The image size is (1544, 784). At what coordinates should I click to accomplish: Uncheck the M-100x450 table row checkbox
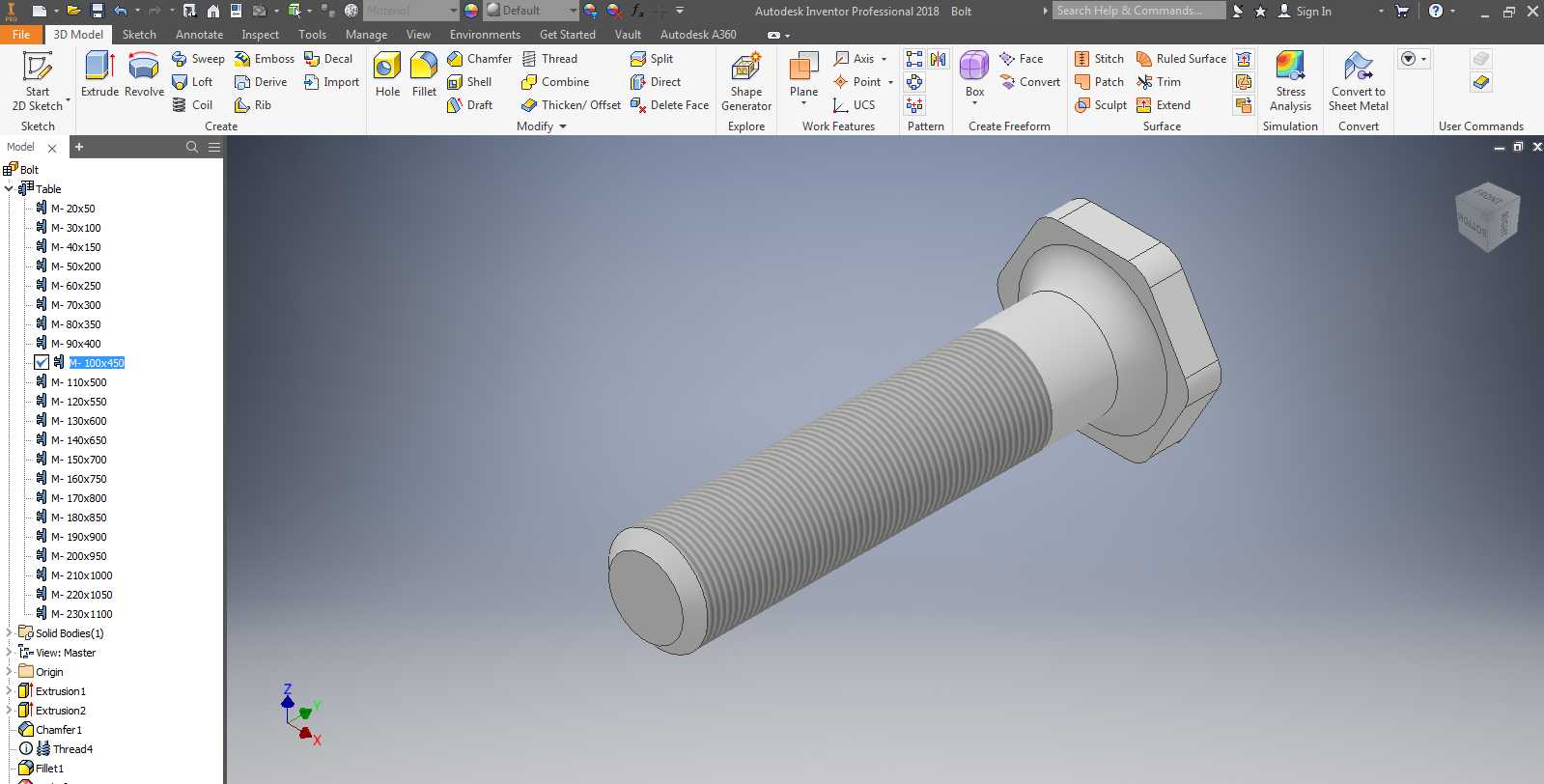coord(42,363)
